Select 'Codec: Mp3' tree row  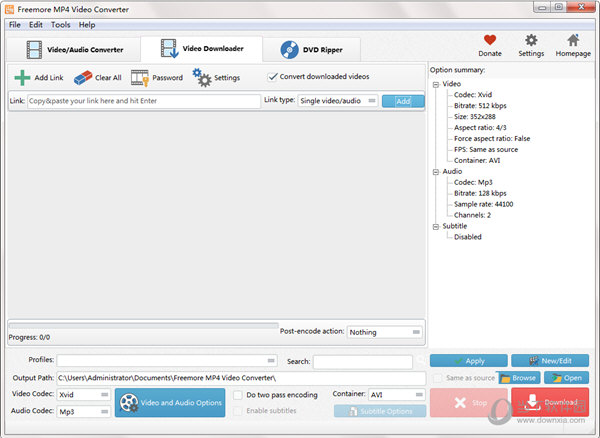(473, 182)
